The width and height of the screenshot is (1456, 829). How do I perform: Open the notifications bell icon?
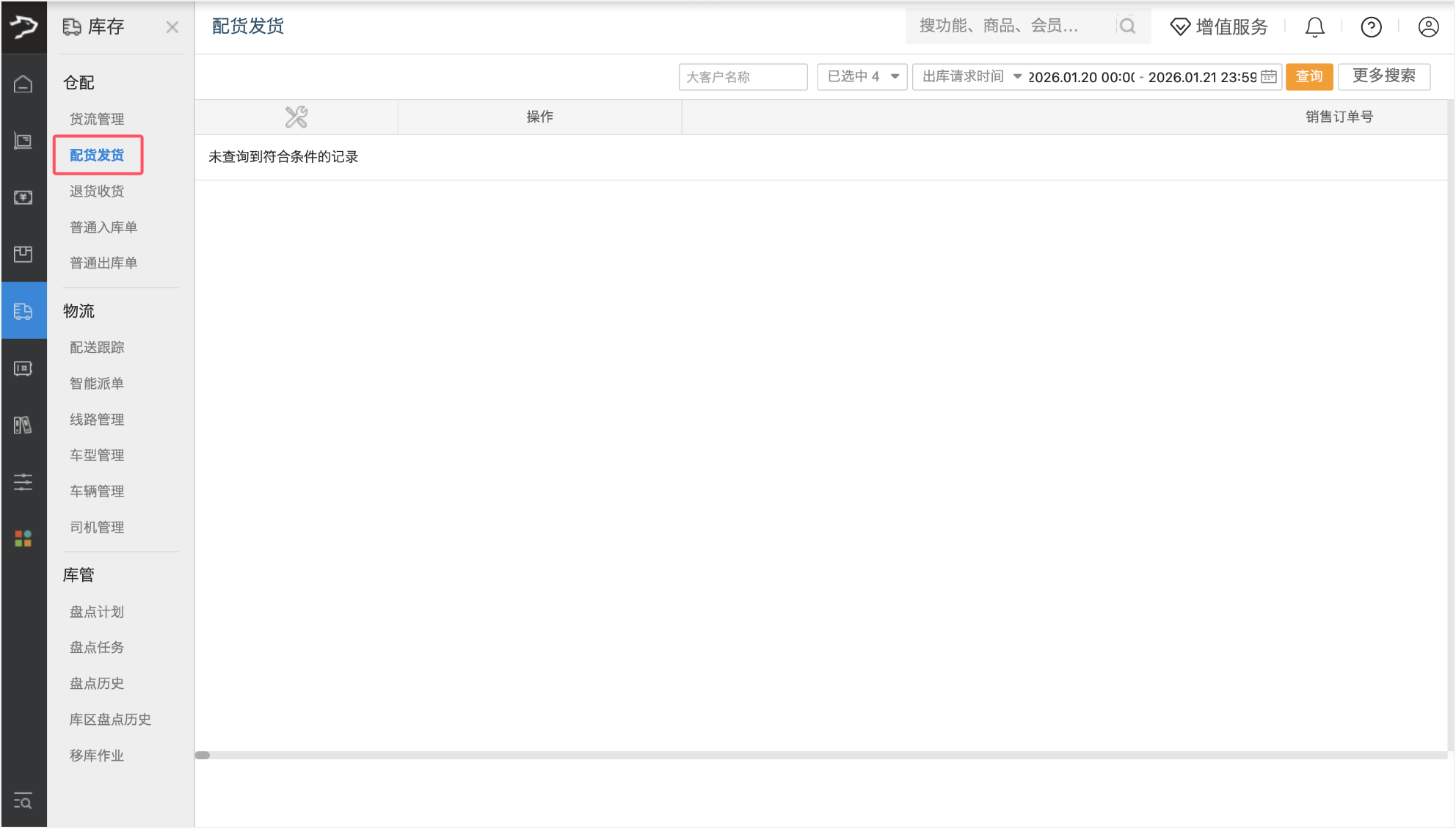[1314, 27]
